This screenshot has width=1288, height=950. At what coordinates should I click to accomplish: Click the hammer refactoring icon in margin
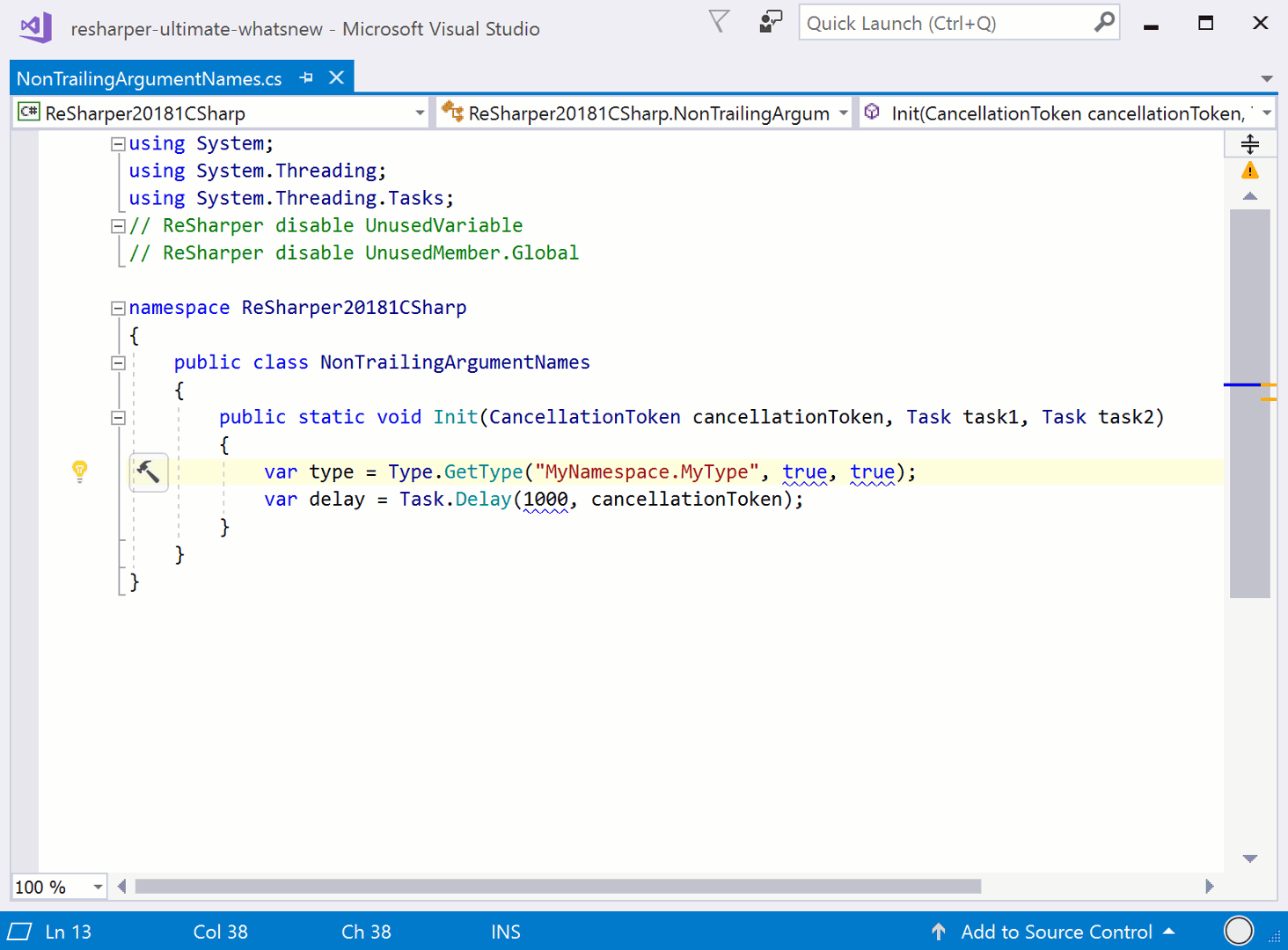point(149,472)
